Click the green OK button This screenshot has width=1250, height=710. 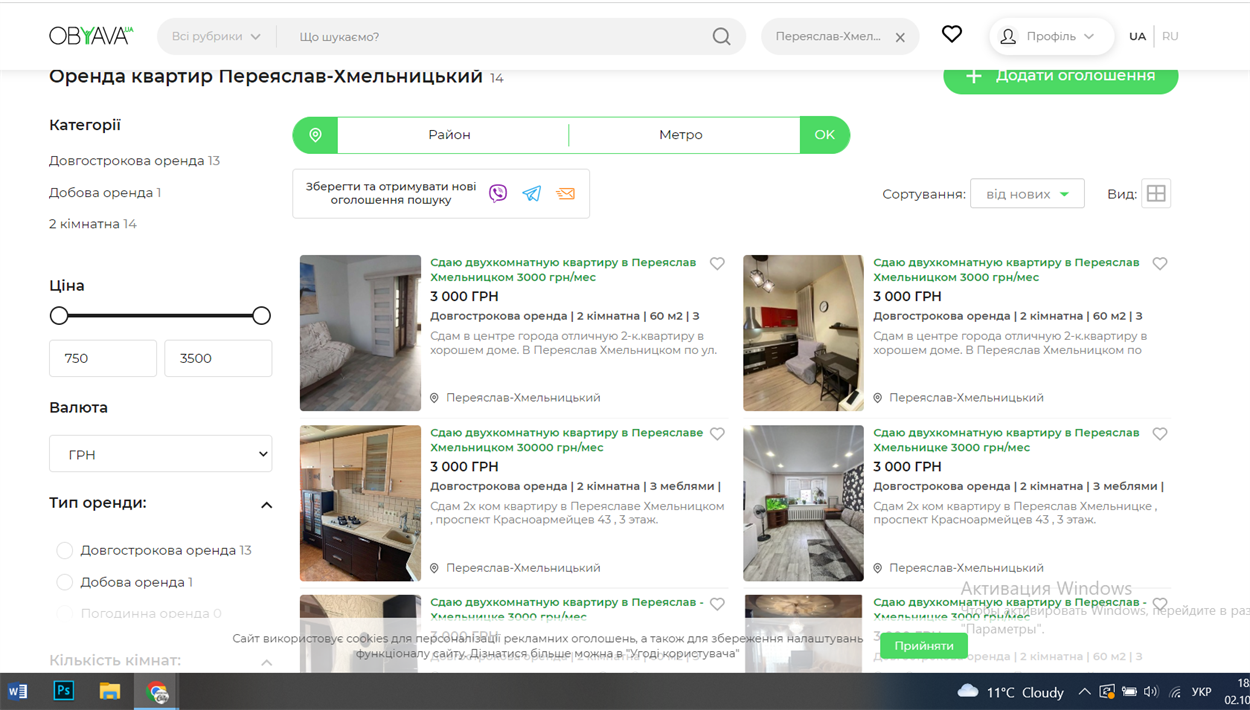(825, 135)
